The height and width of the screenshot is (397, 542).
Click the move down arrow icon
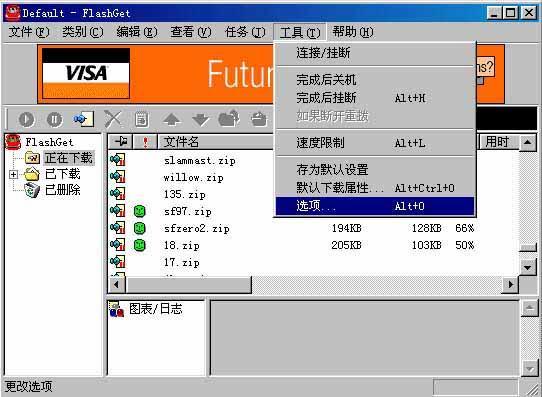coord(200,120)
